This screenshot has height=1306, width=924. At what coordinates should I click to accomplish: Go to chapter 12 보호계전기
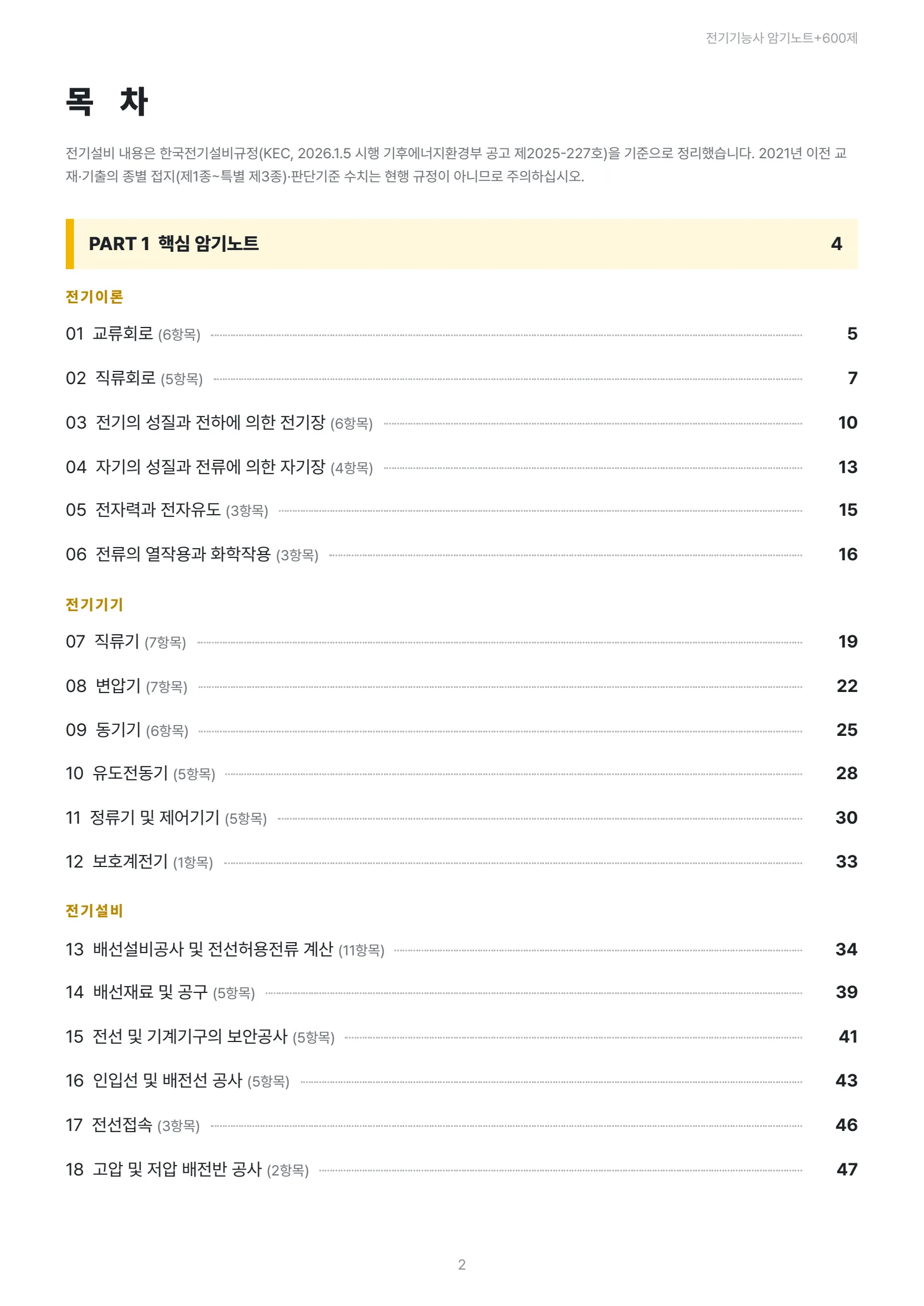point(461,862)
